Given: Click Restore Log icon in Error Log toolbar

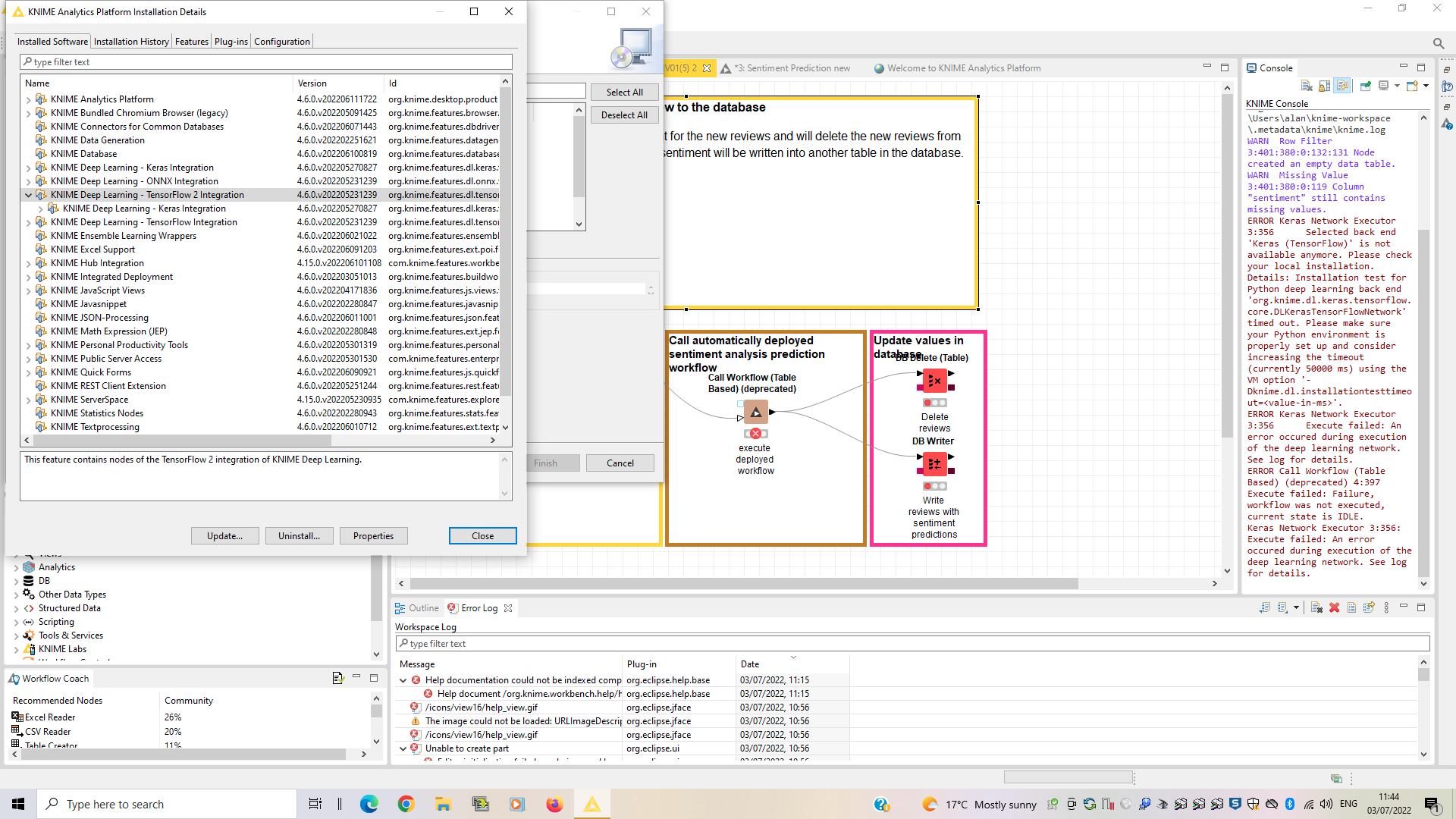Looking at the screenshot, I should pyautogui.click(x=1369, y=607).
